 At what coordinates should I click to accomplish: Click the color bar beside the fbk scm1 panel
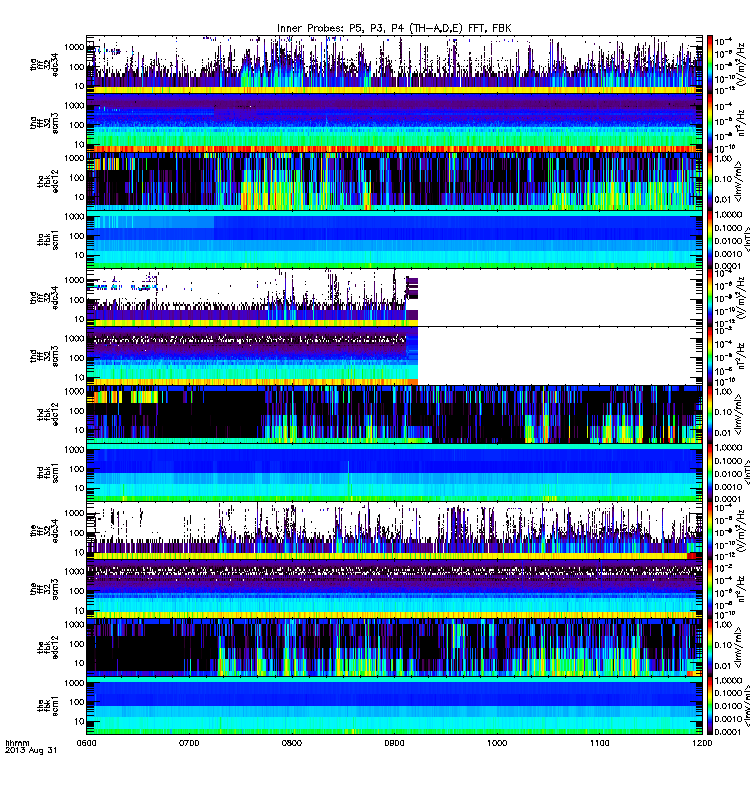click(710, 705)
